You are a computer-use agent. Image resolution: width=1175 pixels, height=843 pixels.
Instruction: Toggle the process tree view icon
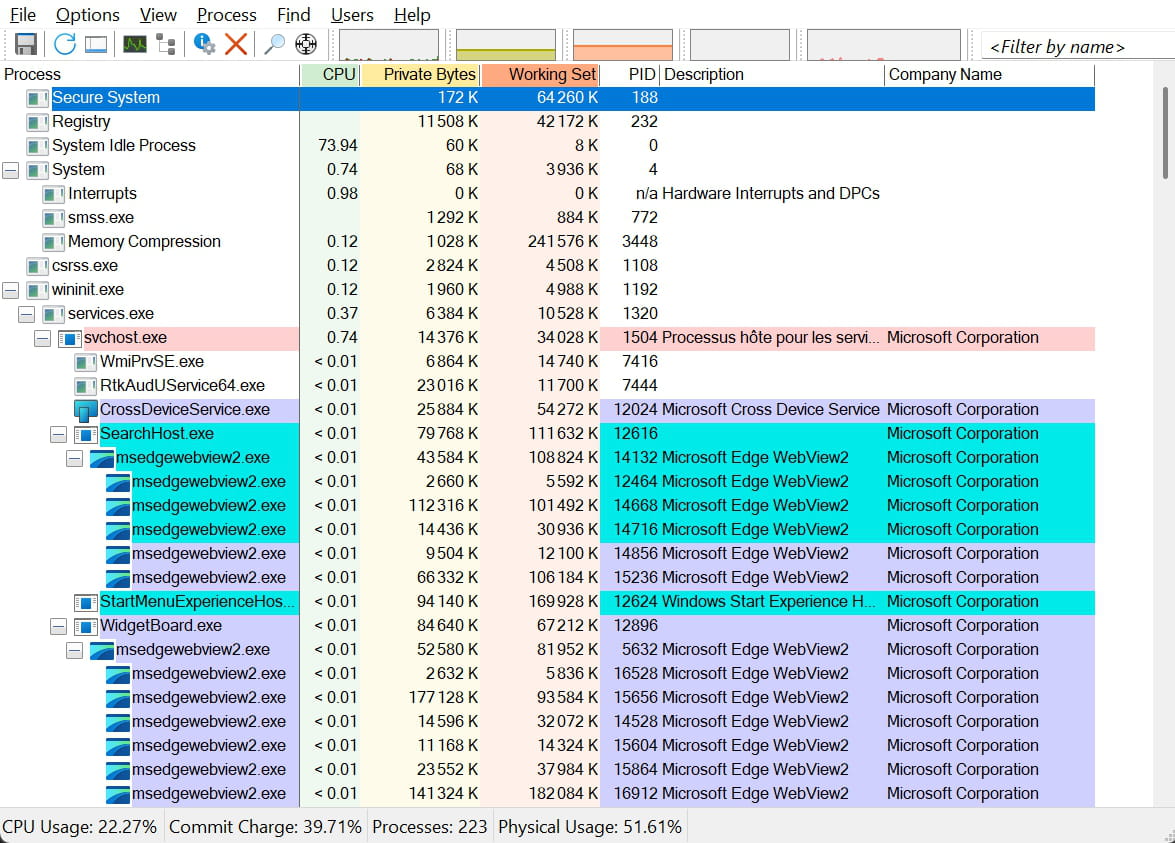[x=166, y=44]
